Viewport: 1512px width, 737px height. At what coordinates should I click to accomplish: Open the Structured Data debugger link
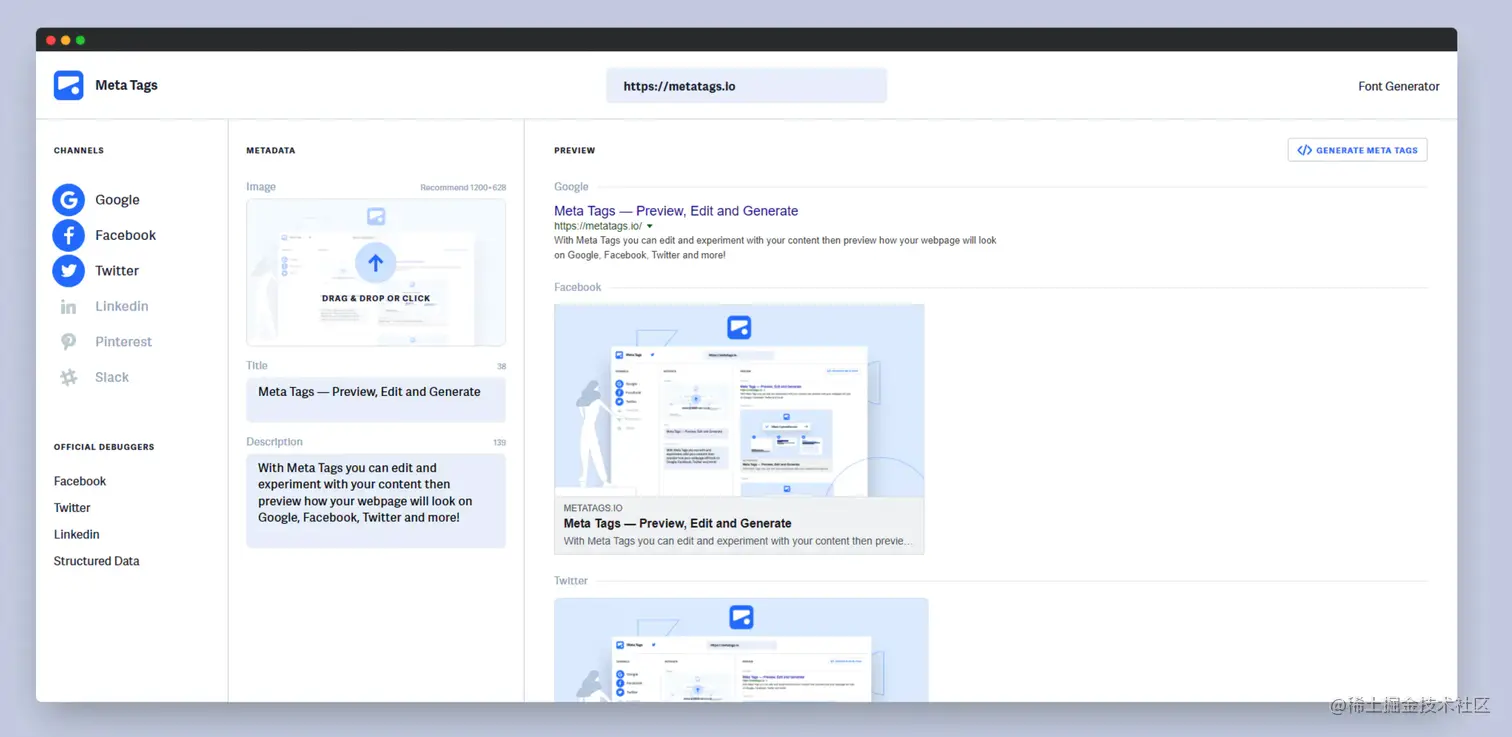[97, 561]
